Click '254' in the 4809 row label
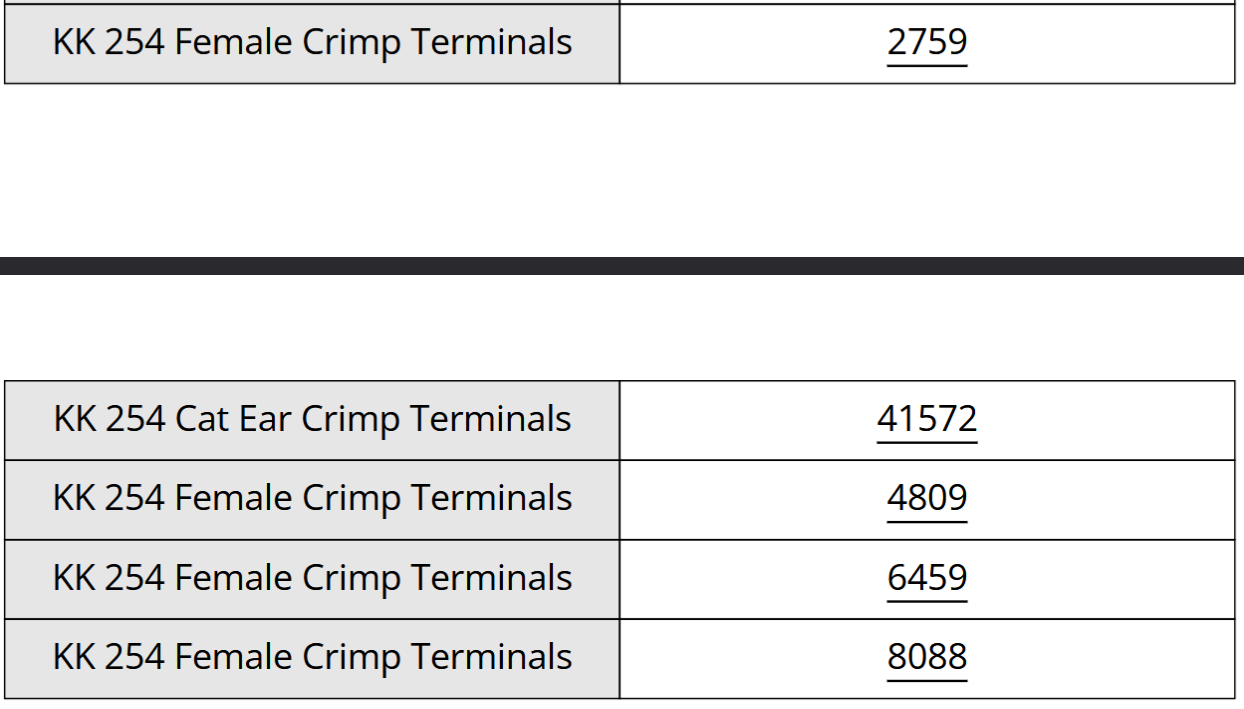The width and height of the screenshot is (1244, 709). click(135, 498)
